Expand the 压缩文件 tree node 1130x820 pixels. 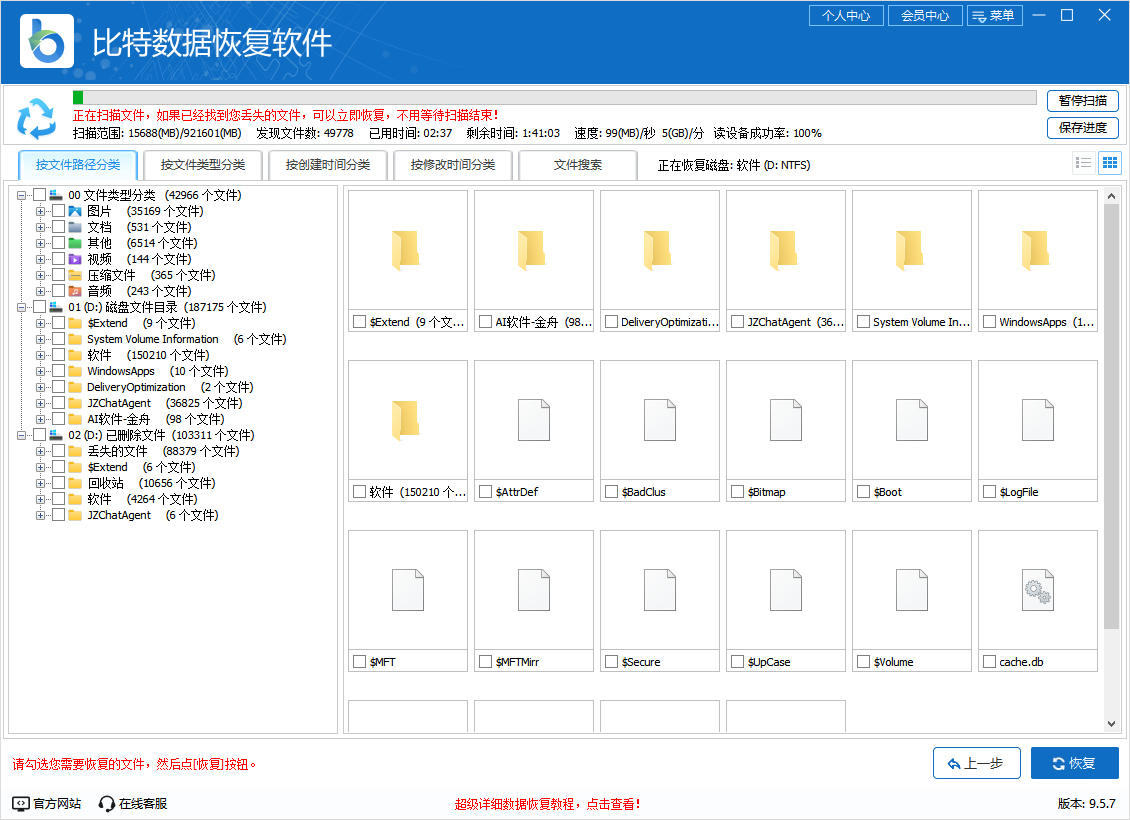(41, 275)
